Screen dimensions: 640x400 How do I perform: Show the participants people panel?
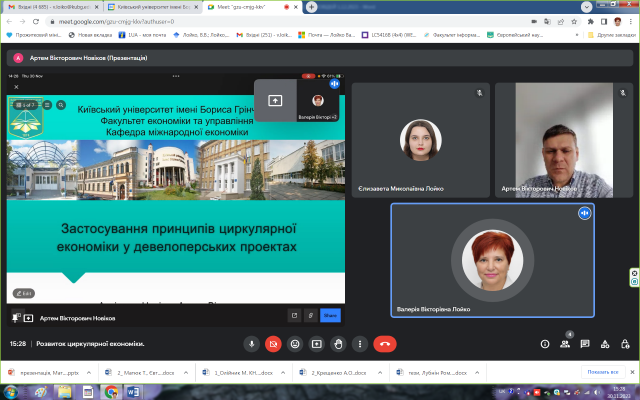point(565,343)
